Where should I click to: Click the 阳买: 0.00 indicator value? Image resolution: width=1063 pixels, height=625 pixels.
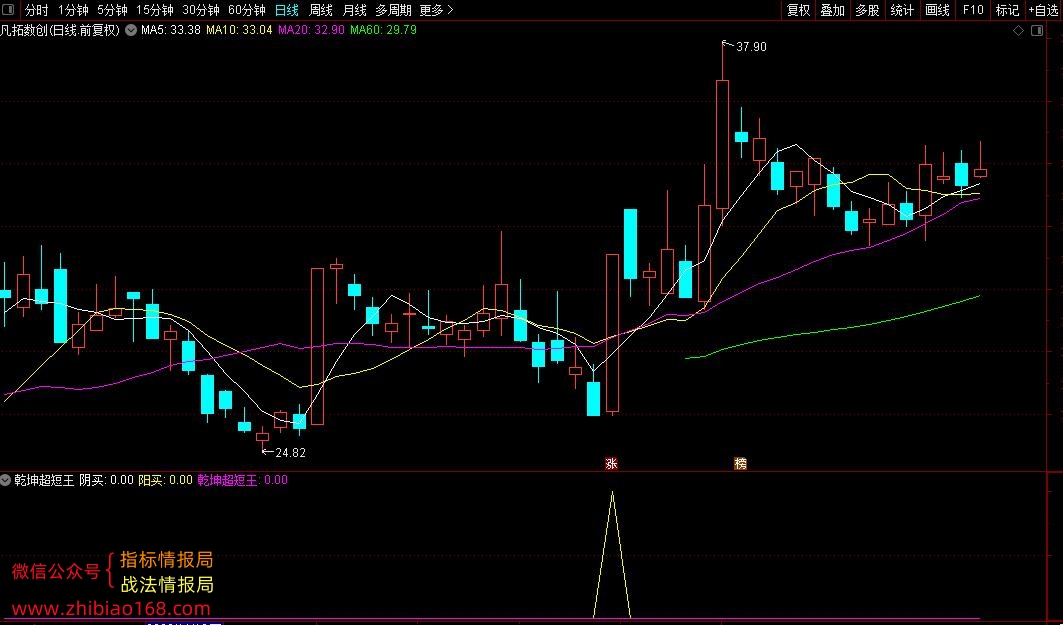coord(165,481)
